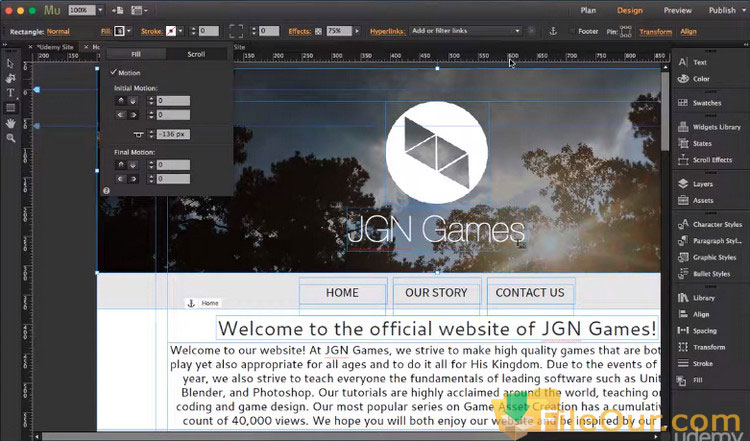Open the Graphic Styles panel

pyautogui.click(x=707, y=257)
